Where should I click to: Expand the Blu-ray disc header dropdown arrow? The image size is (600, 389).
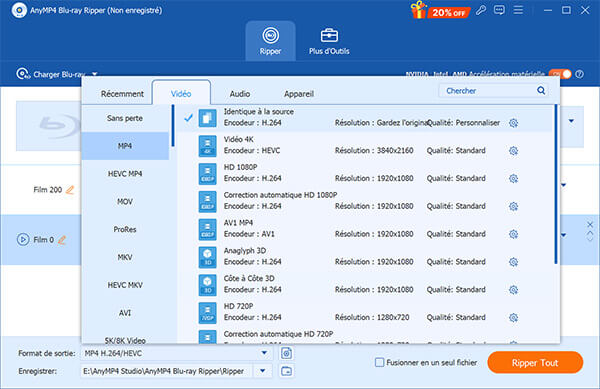(x=571, y=121)
